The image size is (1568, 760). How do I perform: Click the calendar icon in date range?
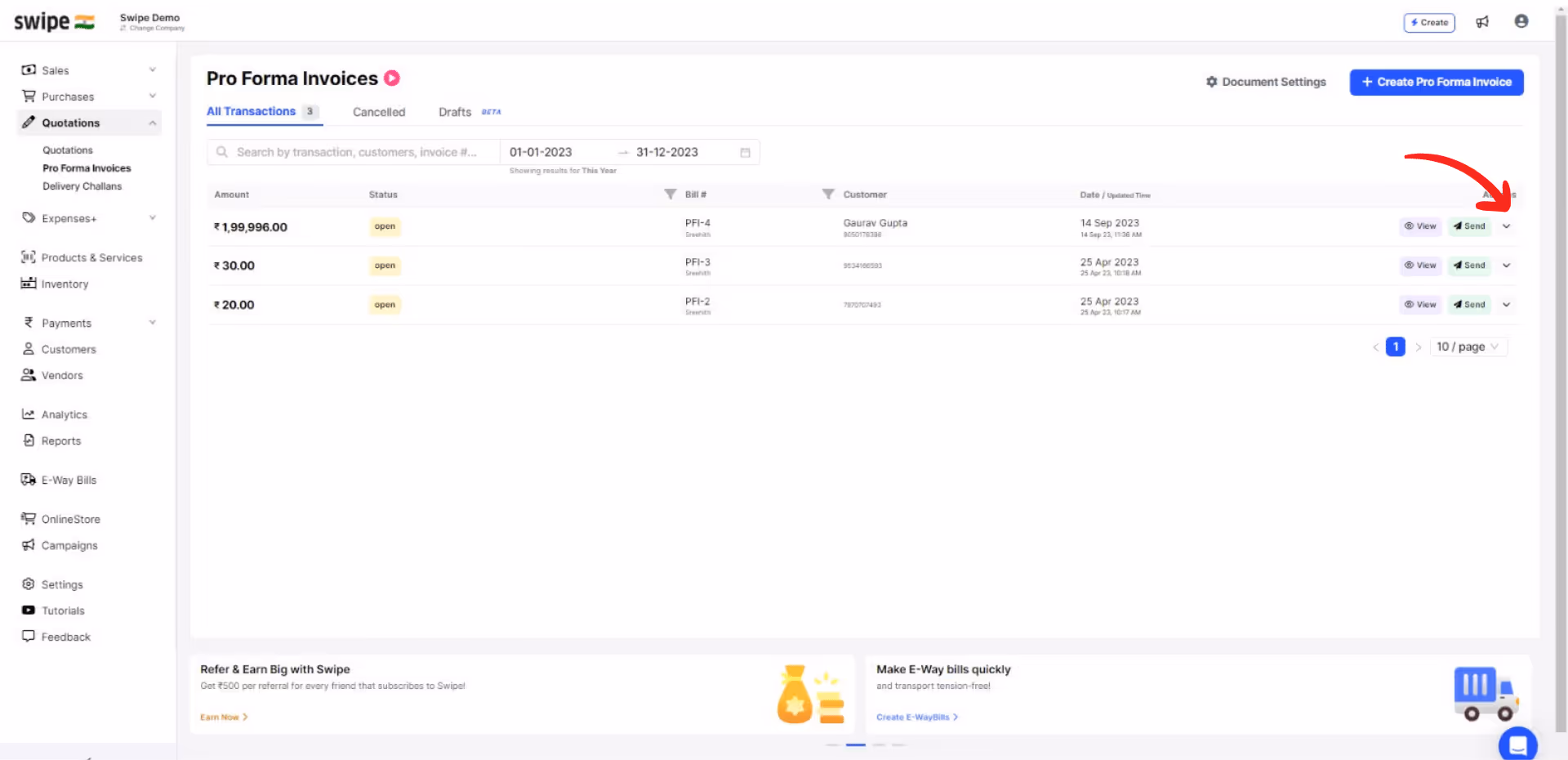745,153
